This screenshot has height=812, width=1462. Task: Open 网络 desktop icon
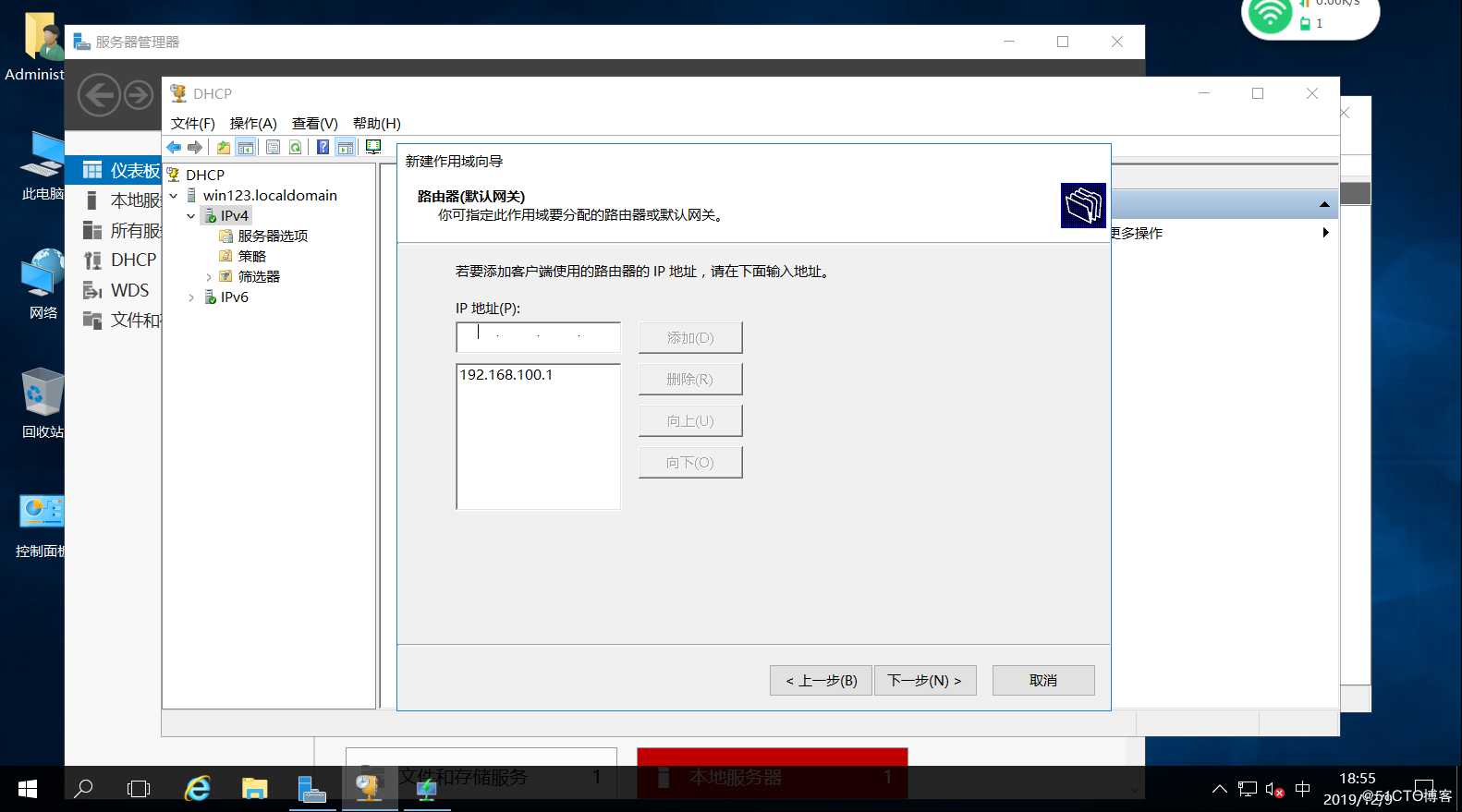click(x=43, y=285)
